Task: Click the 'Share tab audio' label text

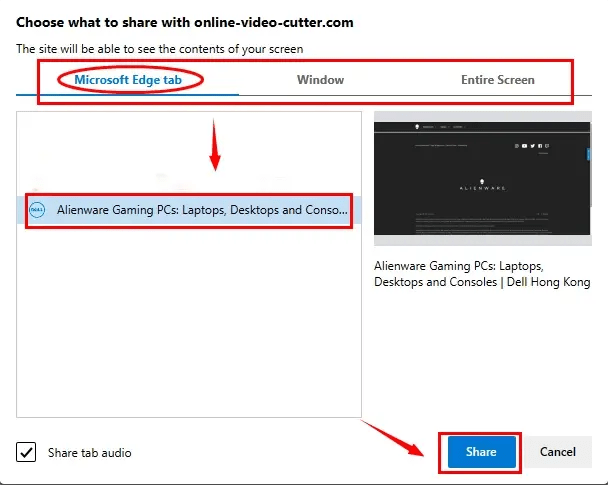Action: tap(90, 453)
